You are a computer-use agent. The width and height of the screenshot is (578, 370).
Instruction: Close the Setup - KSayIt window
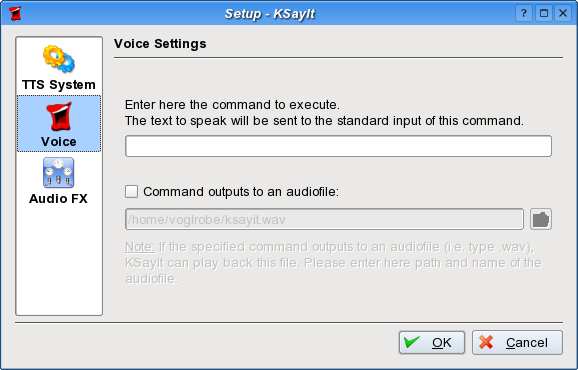click(x=563, y=14)
